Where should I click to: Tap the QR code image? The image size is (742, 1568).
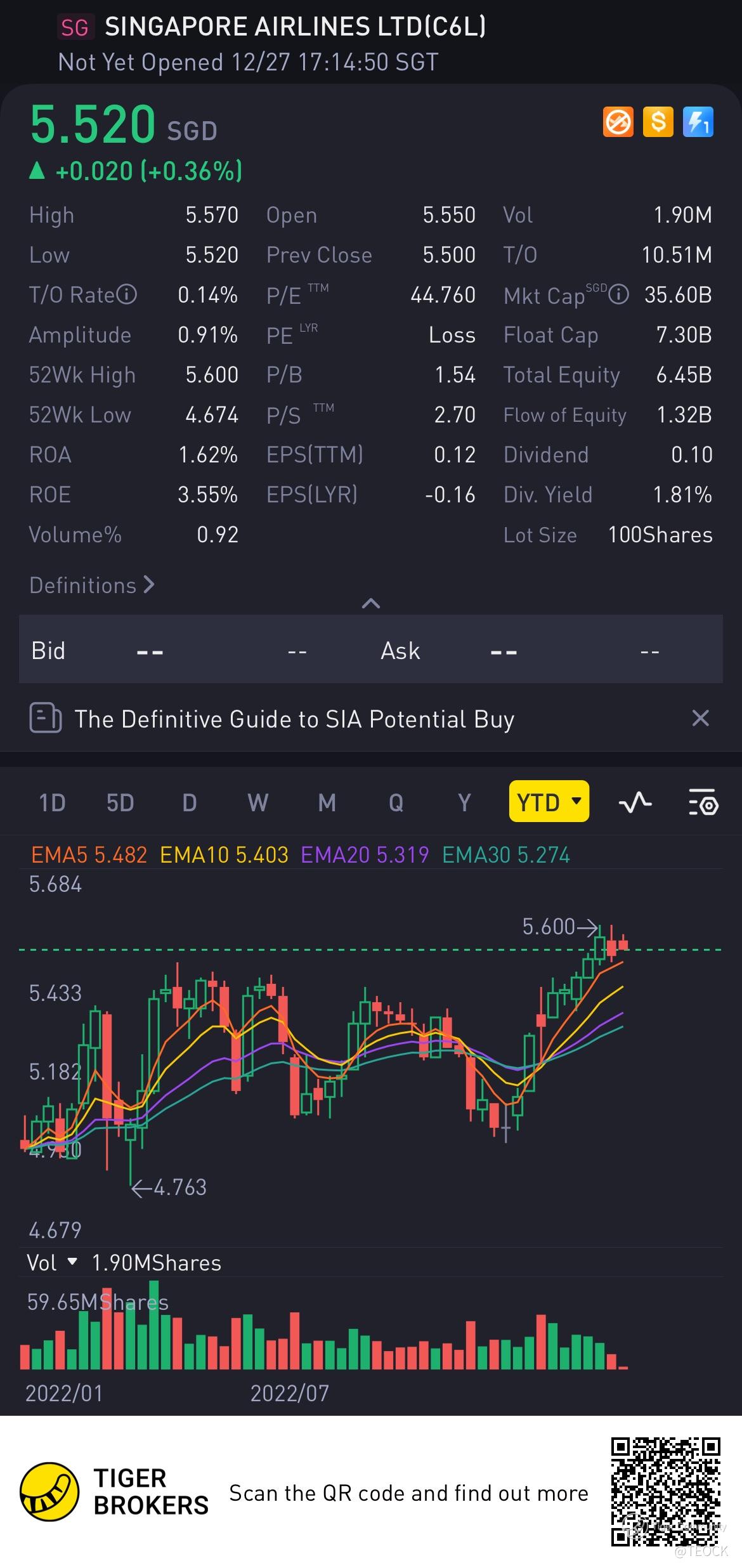coord(666,1492)
